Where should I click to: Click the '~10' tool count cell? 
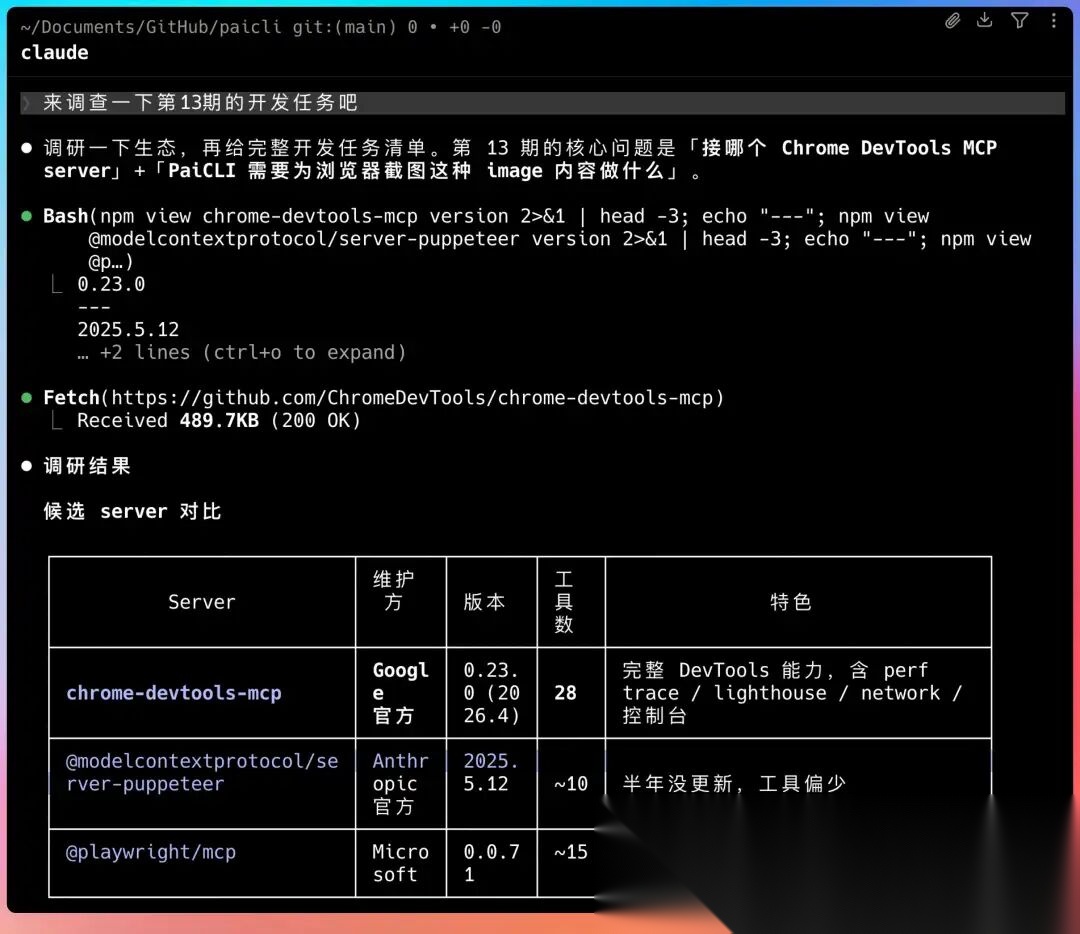click(x=571, y=784)
